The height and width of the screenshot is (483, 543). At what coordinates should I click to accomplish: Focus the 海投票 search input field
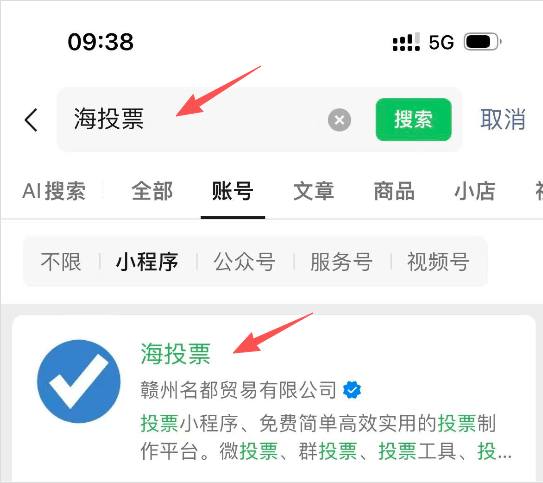[x=194, y=119]
